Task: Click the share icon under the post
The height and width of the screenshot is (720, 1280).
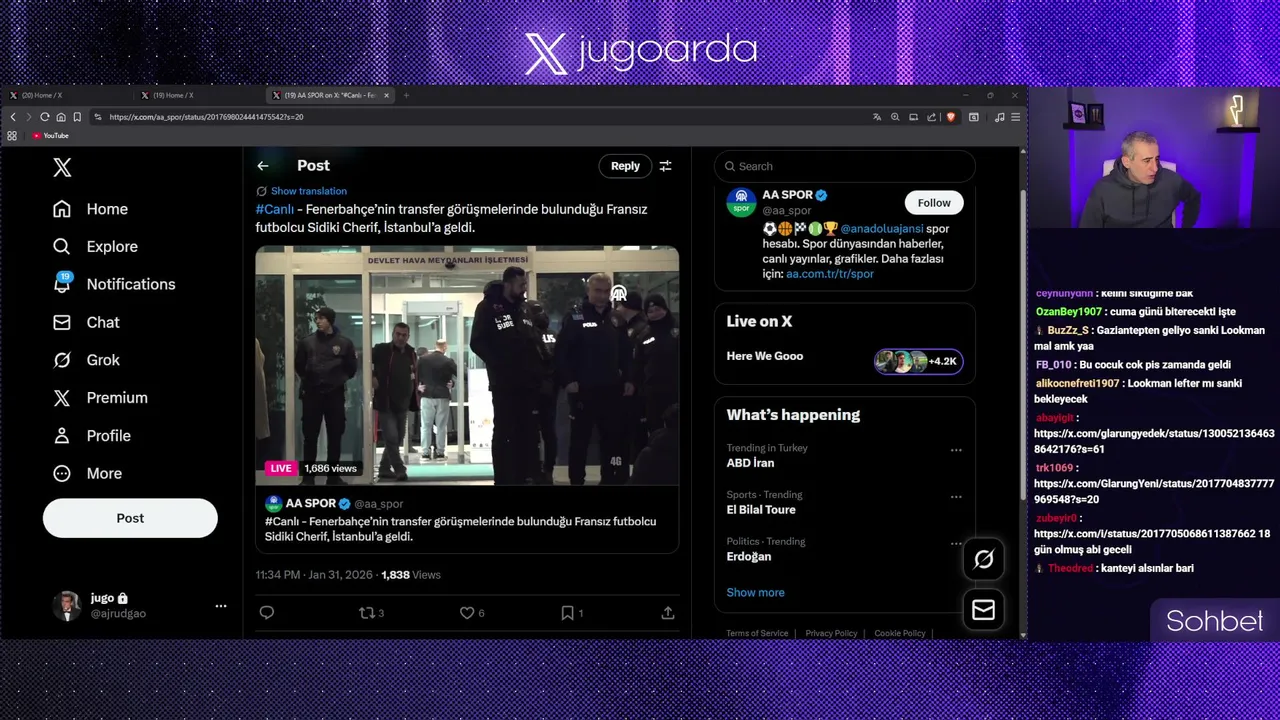Action: [x=668, y=613]
